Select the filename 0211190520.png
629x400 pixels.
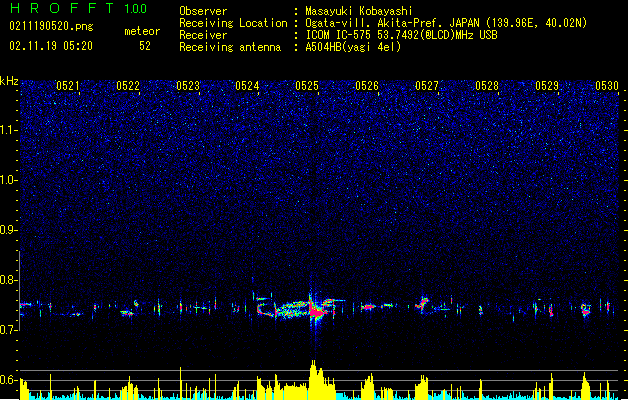[51, 26]
